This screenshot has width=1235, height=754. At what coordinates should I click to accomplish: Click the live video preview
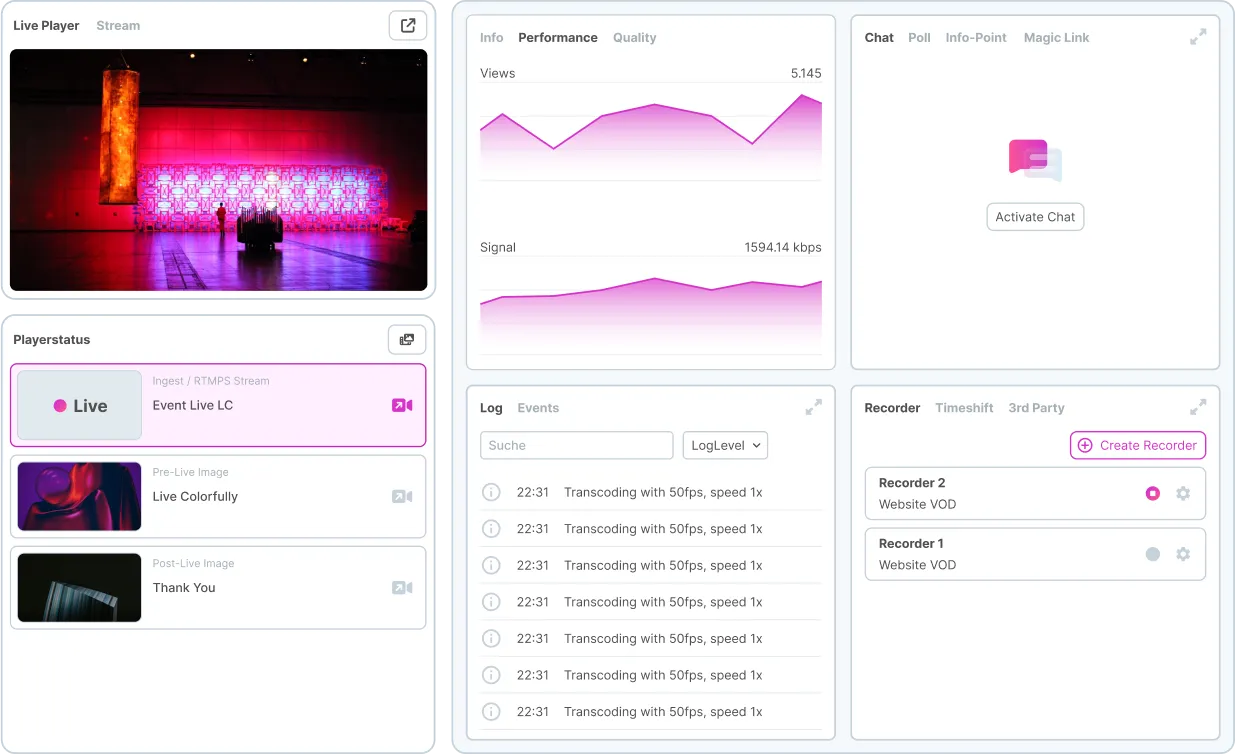point(219,170)
